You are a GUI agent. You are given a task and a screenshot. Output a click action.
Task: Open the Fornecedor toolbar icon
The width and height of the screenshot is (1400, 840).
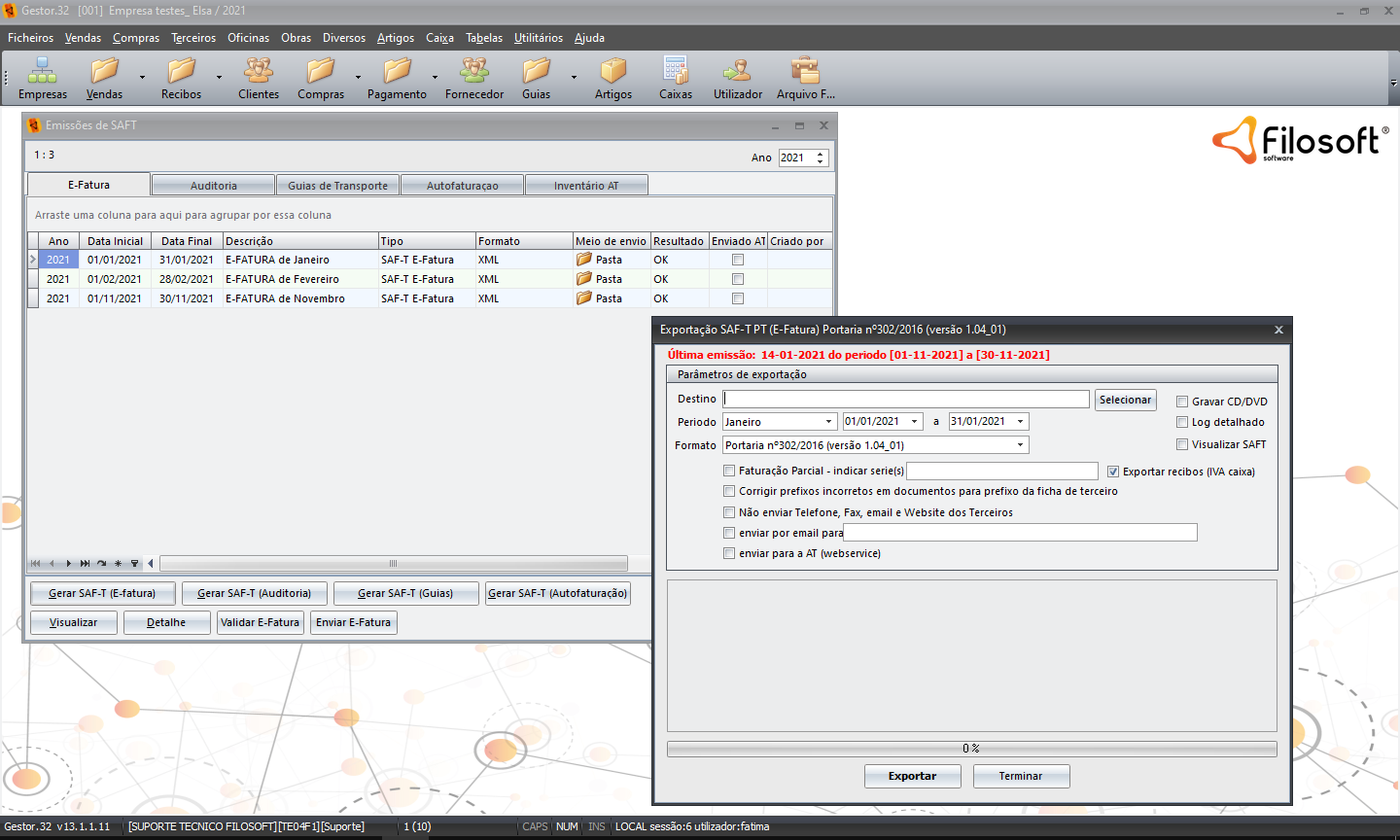click(474, 71)
